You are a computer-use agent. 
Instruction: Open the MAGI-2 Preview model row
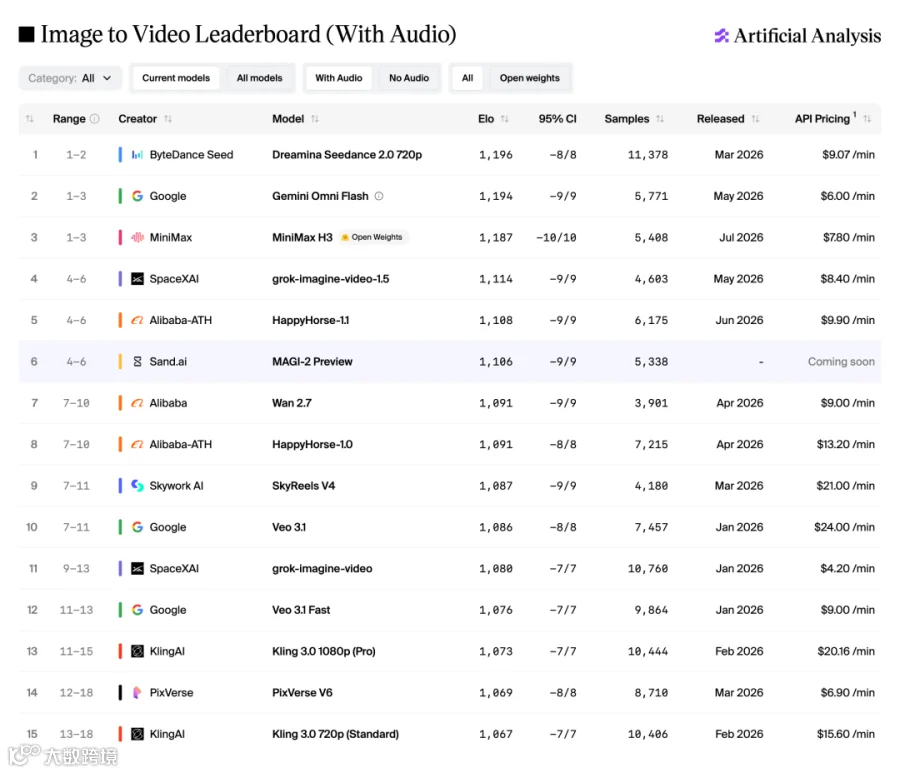point(450,362)
